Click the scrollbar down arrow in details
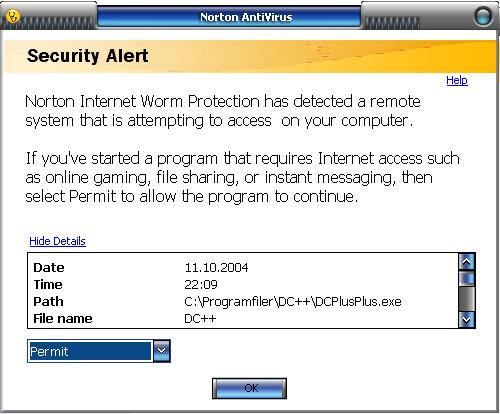The height and width of the screenshot is (414, 500). [x=467, y=320]
